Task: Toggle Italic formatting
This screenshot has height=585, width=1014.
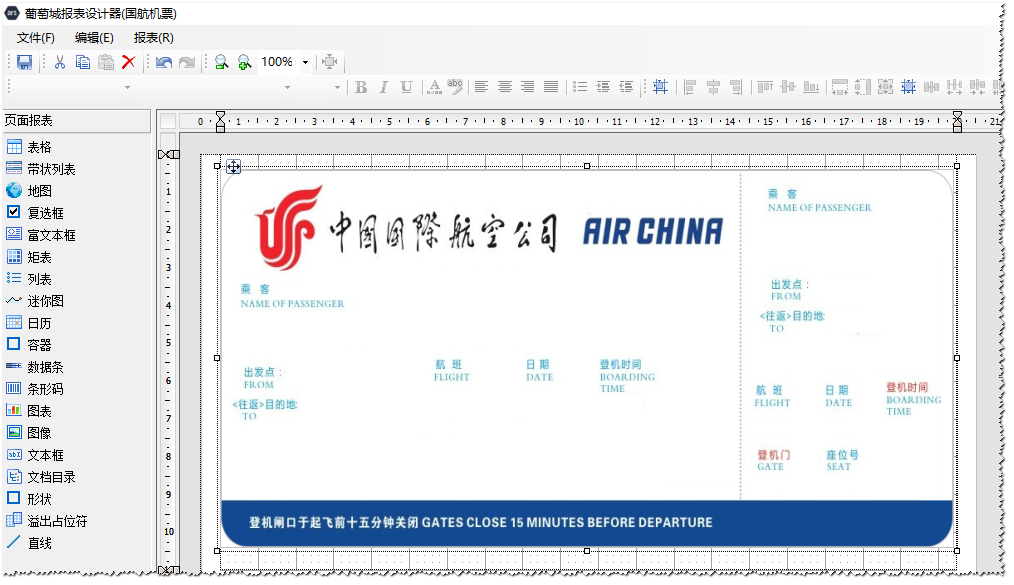Action: coord(383,87)
